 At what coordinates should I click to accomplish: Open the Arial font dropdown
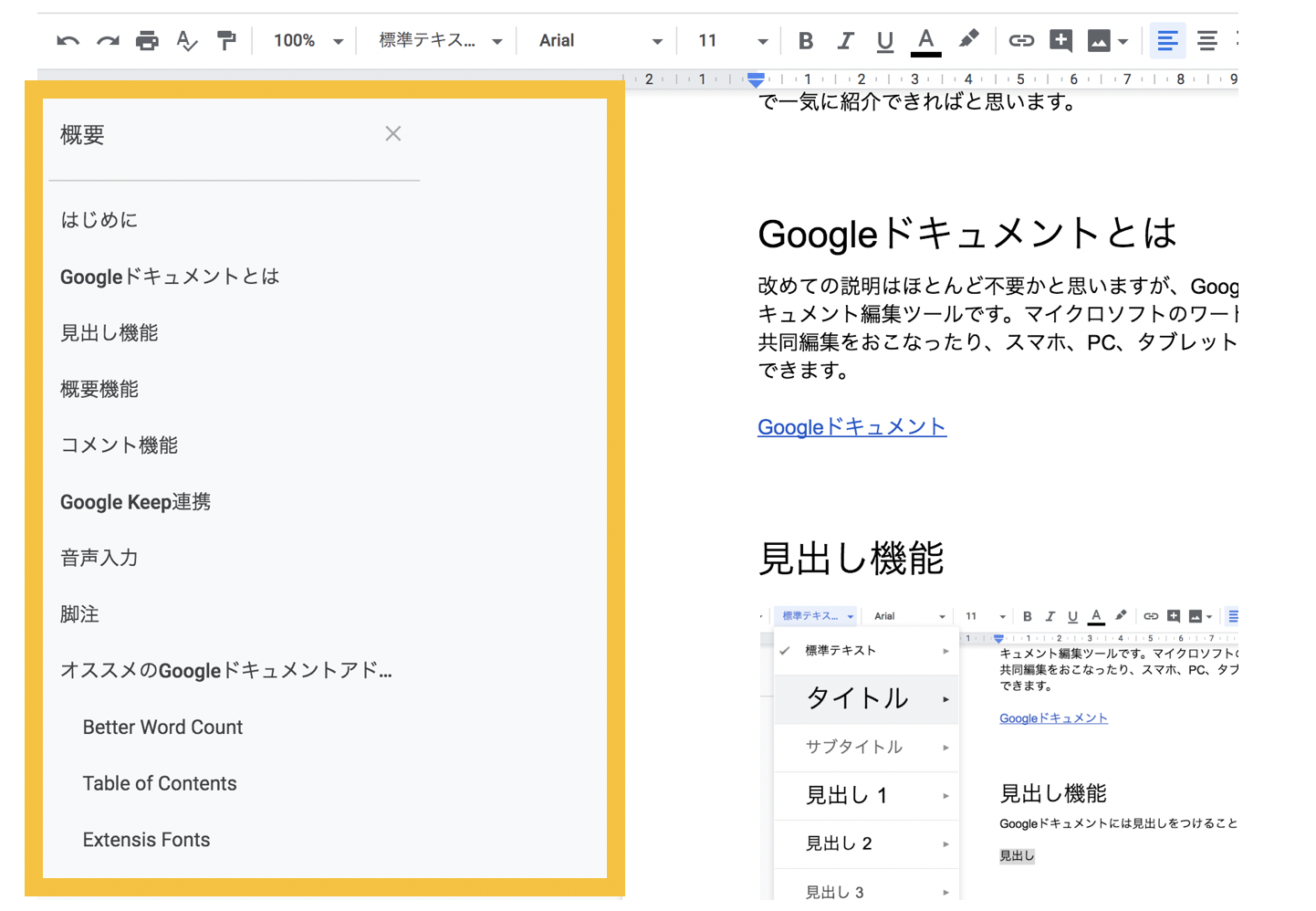[x=601, y=41]
